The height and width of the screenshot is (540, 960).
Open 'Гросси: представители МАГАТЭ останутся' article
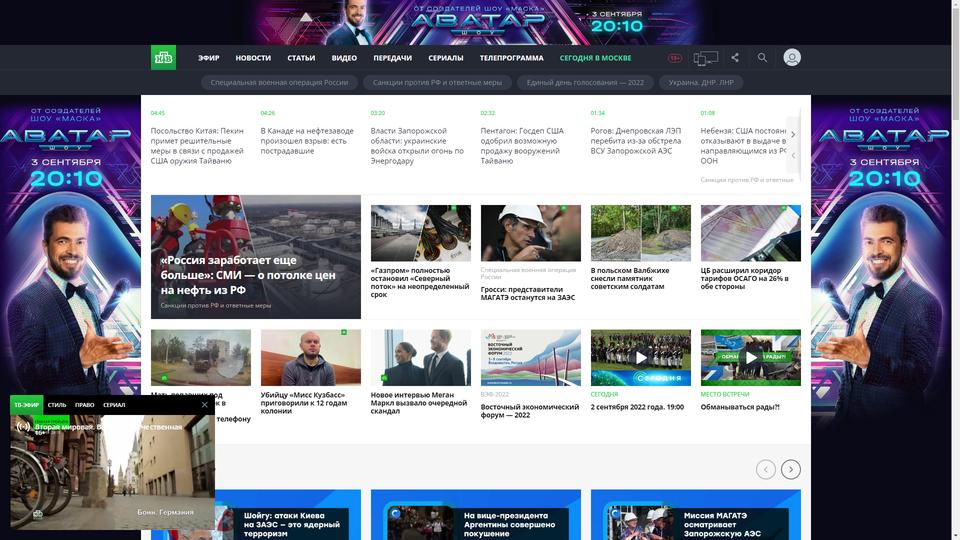[528, 293]
